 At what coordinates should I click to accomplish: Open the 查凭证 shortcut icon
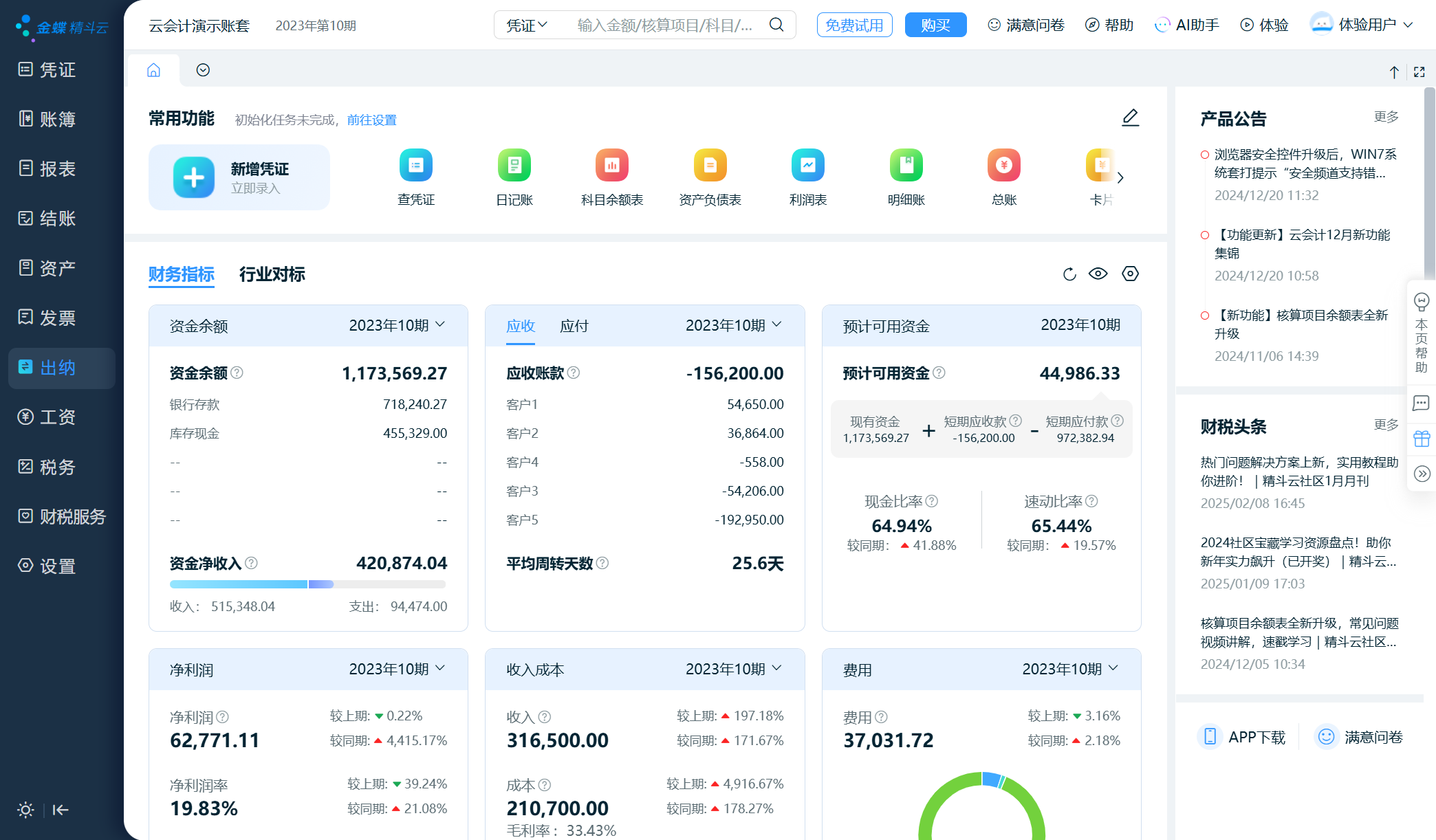pos(415,166)
